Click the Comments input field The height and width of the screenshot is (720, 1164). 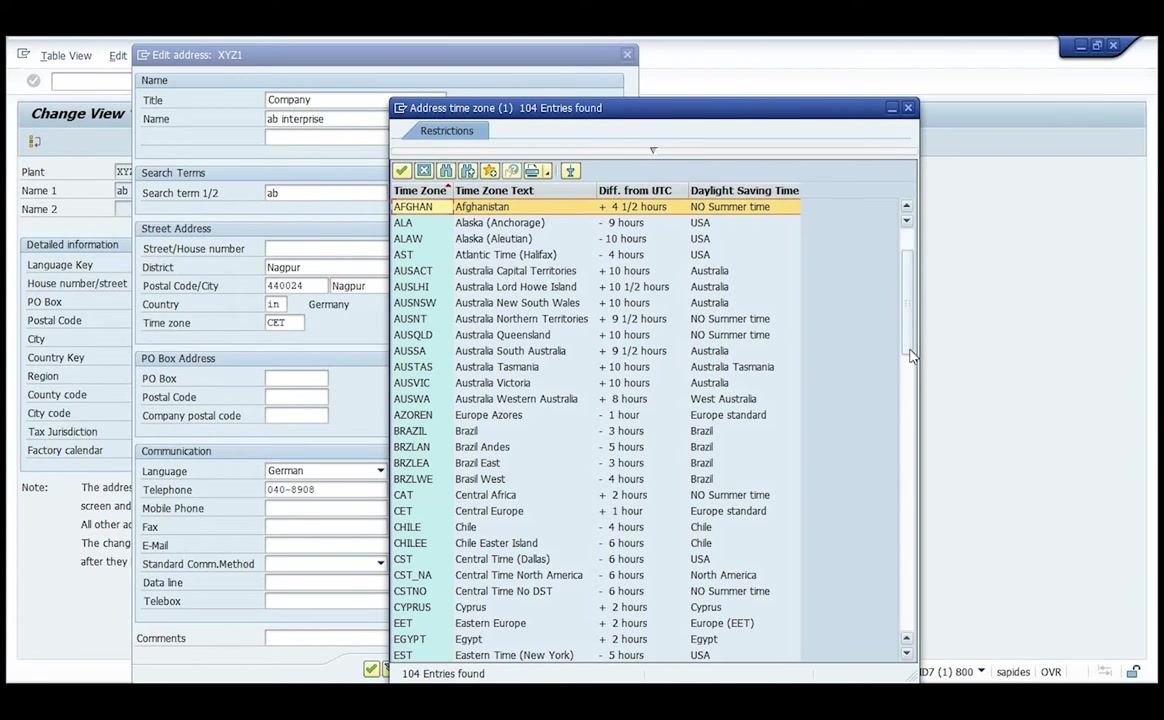[327, 638]
